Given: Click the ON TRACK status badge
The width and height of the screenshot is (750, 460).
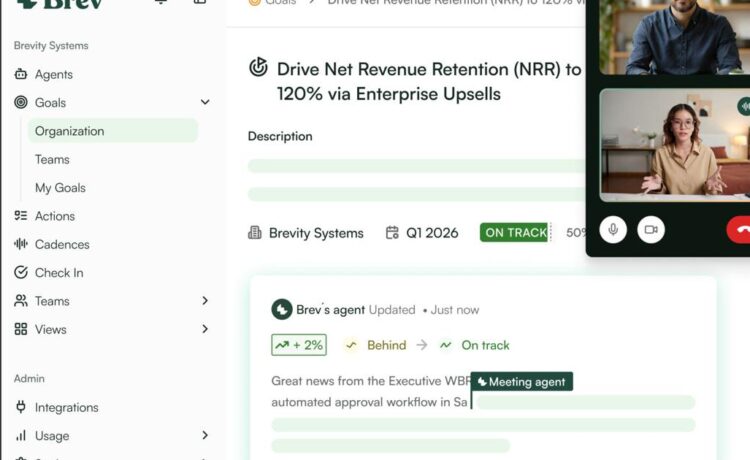Looking at the screenshot, I should (515, 233).
